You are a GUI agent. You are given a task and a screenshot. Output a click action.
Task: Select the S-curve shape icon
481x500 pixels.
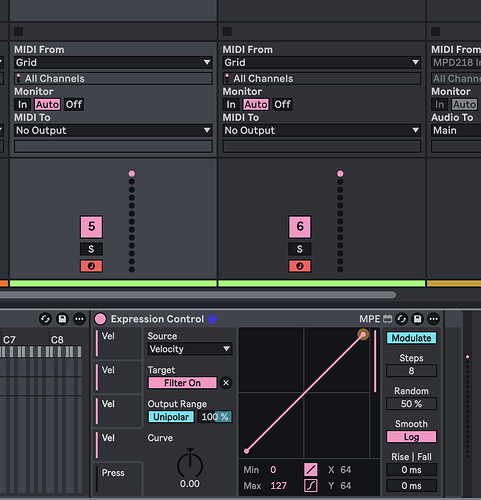click(311, 486)
